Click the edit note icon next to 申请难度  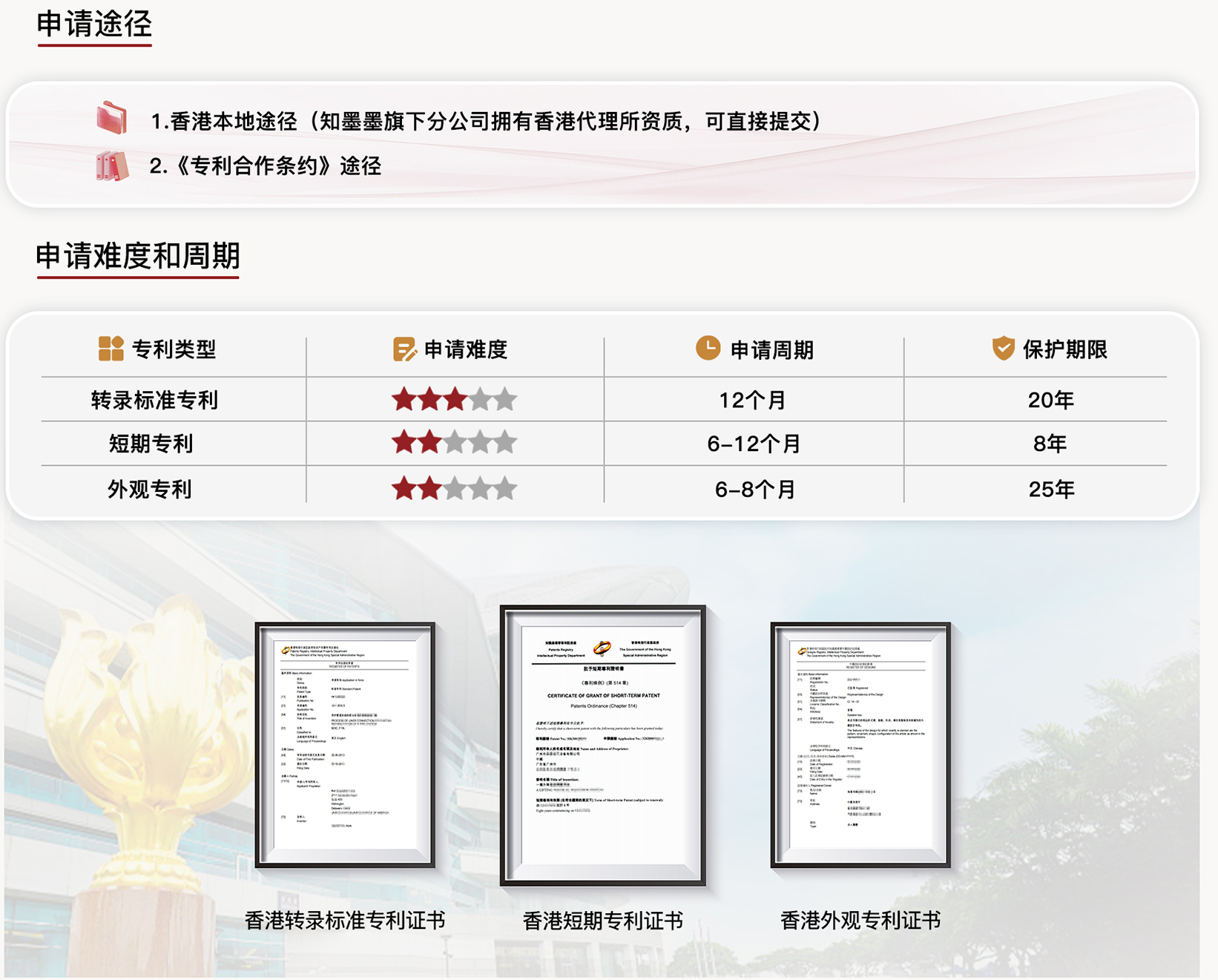pos(404,349)
